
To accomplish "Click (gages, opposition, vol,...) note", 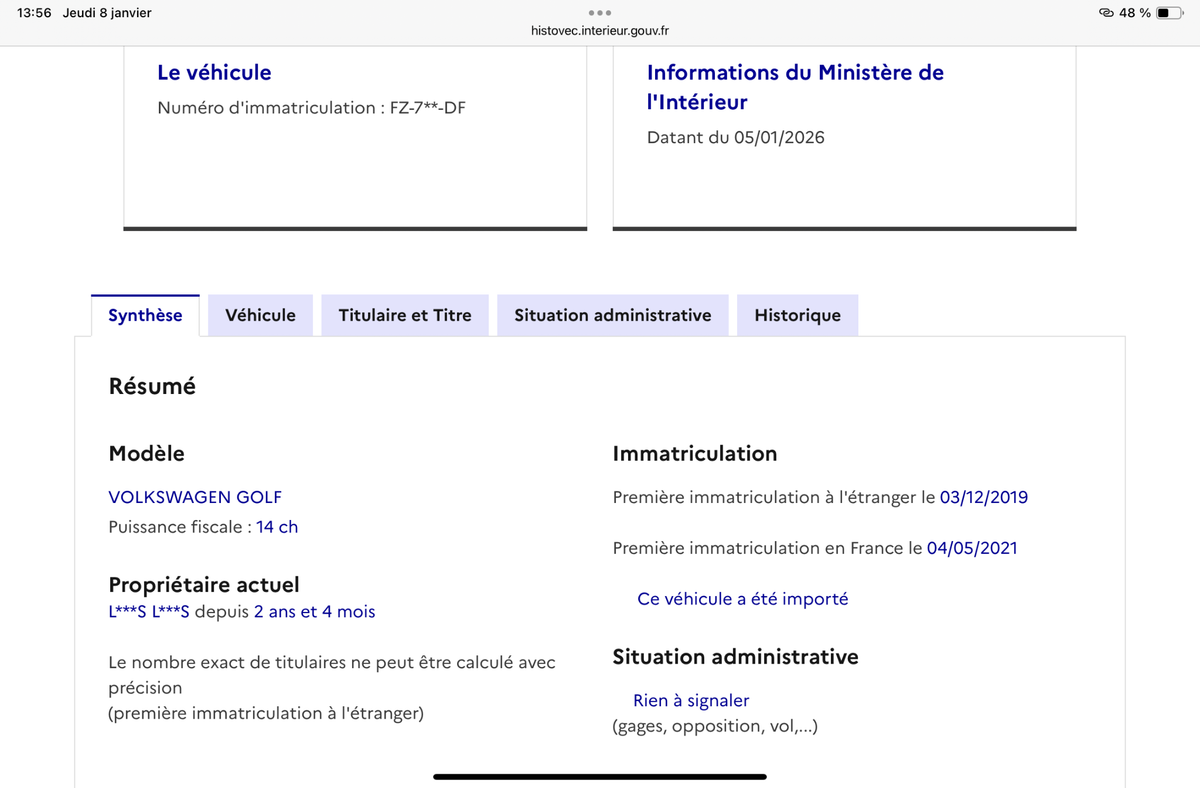I will 715,727.
